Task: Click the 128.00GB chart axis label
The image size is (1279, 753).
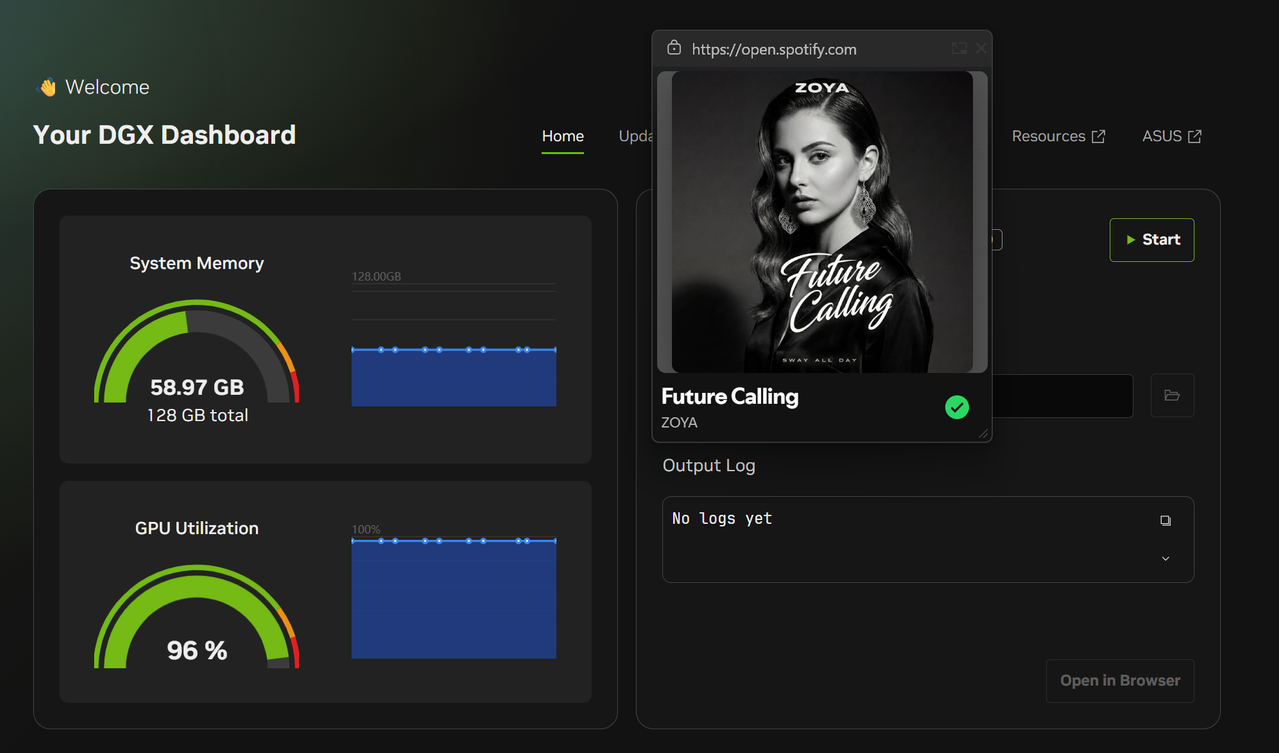Action: click(x=376, y=276)
